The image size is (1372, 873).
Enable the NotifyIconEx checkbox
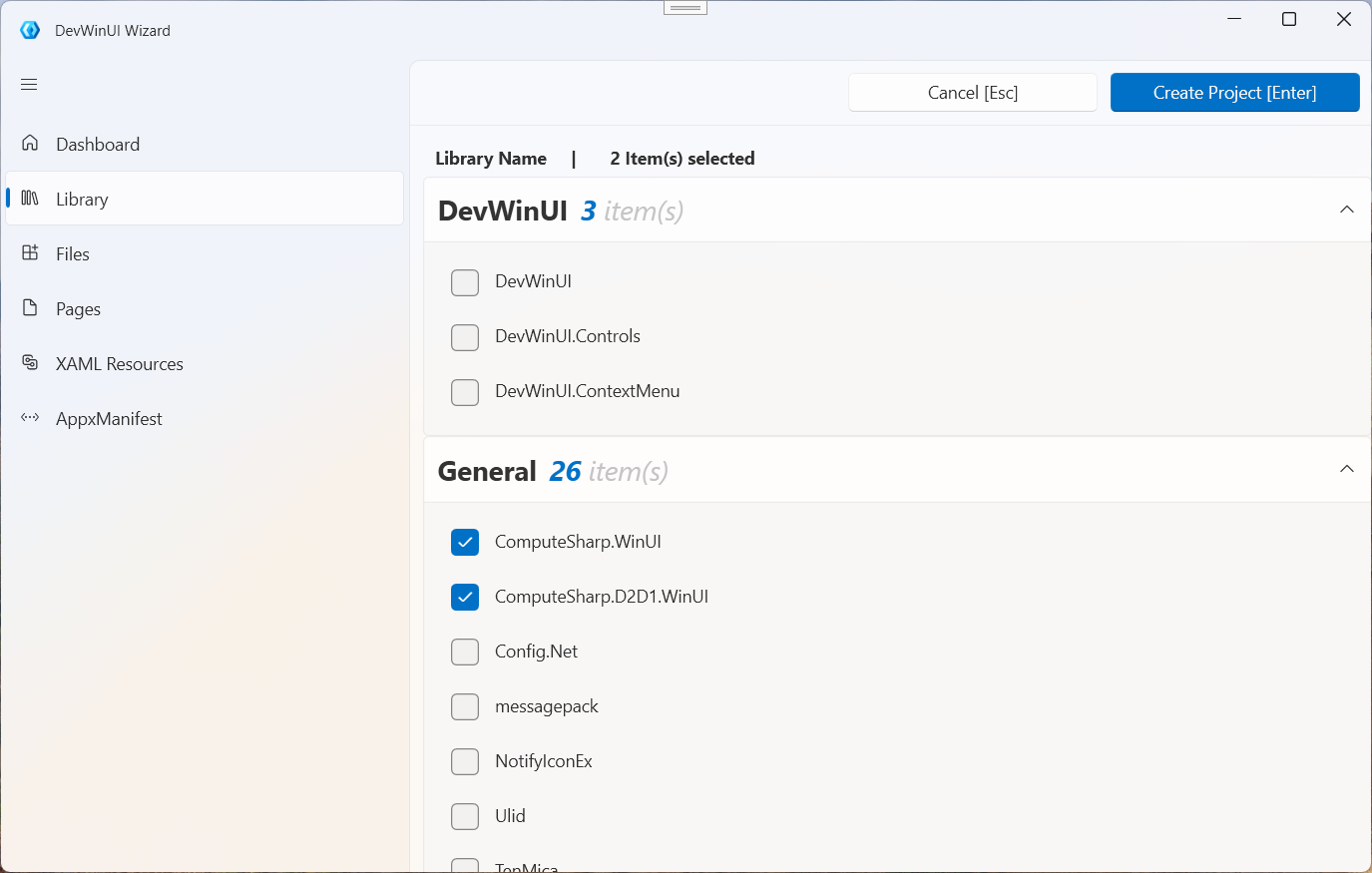click(x=465, y=761)
